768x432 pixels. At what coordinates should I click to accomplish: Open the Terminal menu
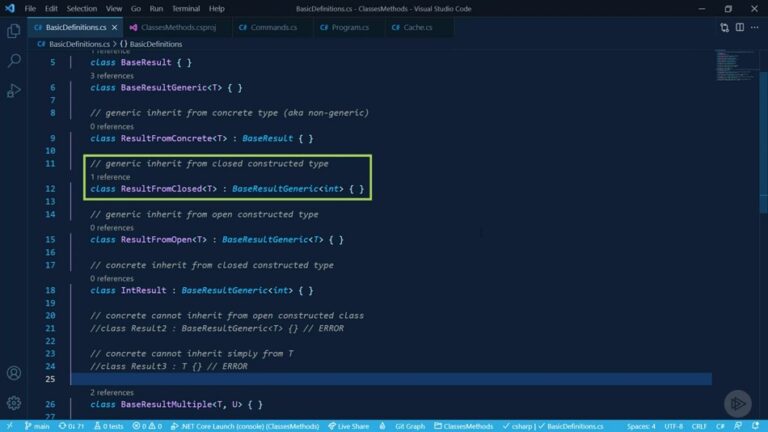(185, 8)
